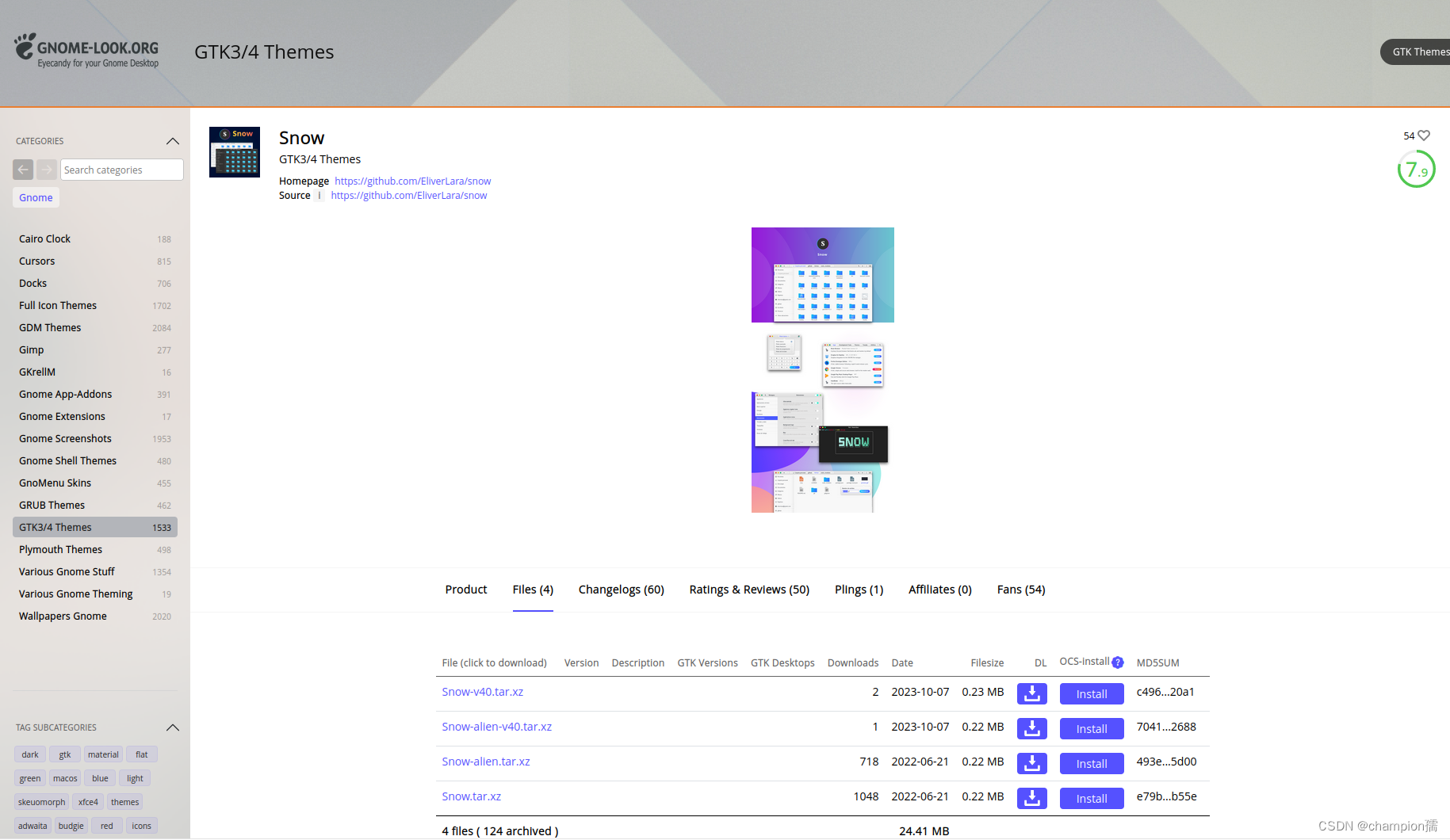Switch to the Product tab

(x=466, y=590)
